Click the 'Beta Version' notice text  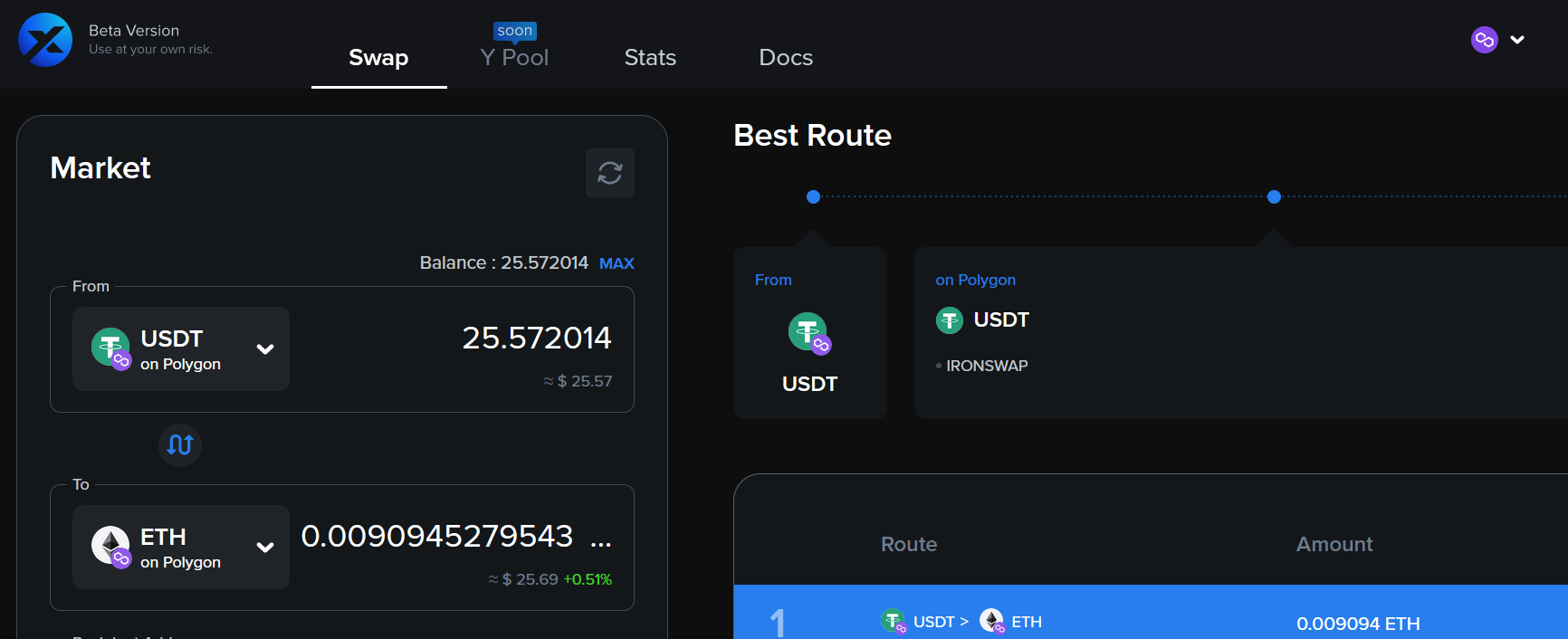pos(134,31)
